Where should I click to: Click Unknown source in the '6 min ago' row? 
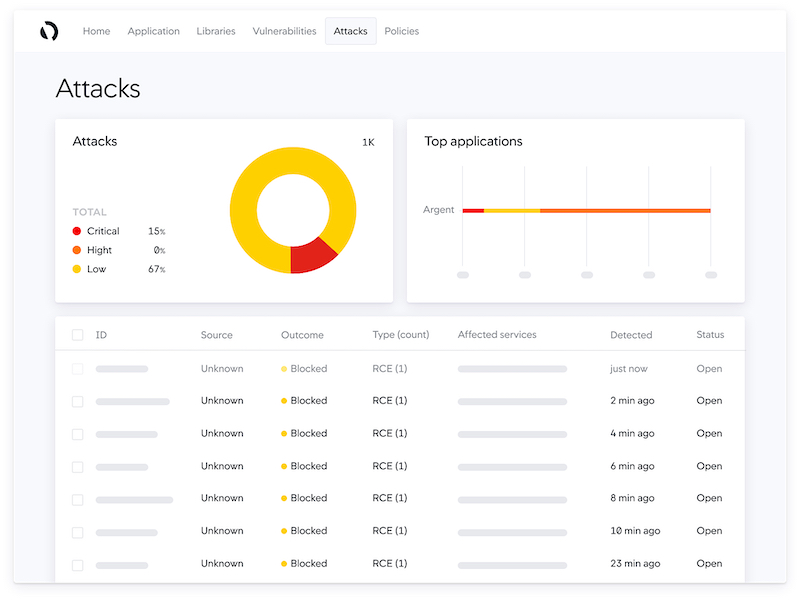[222, 466]
